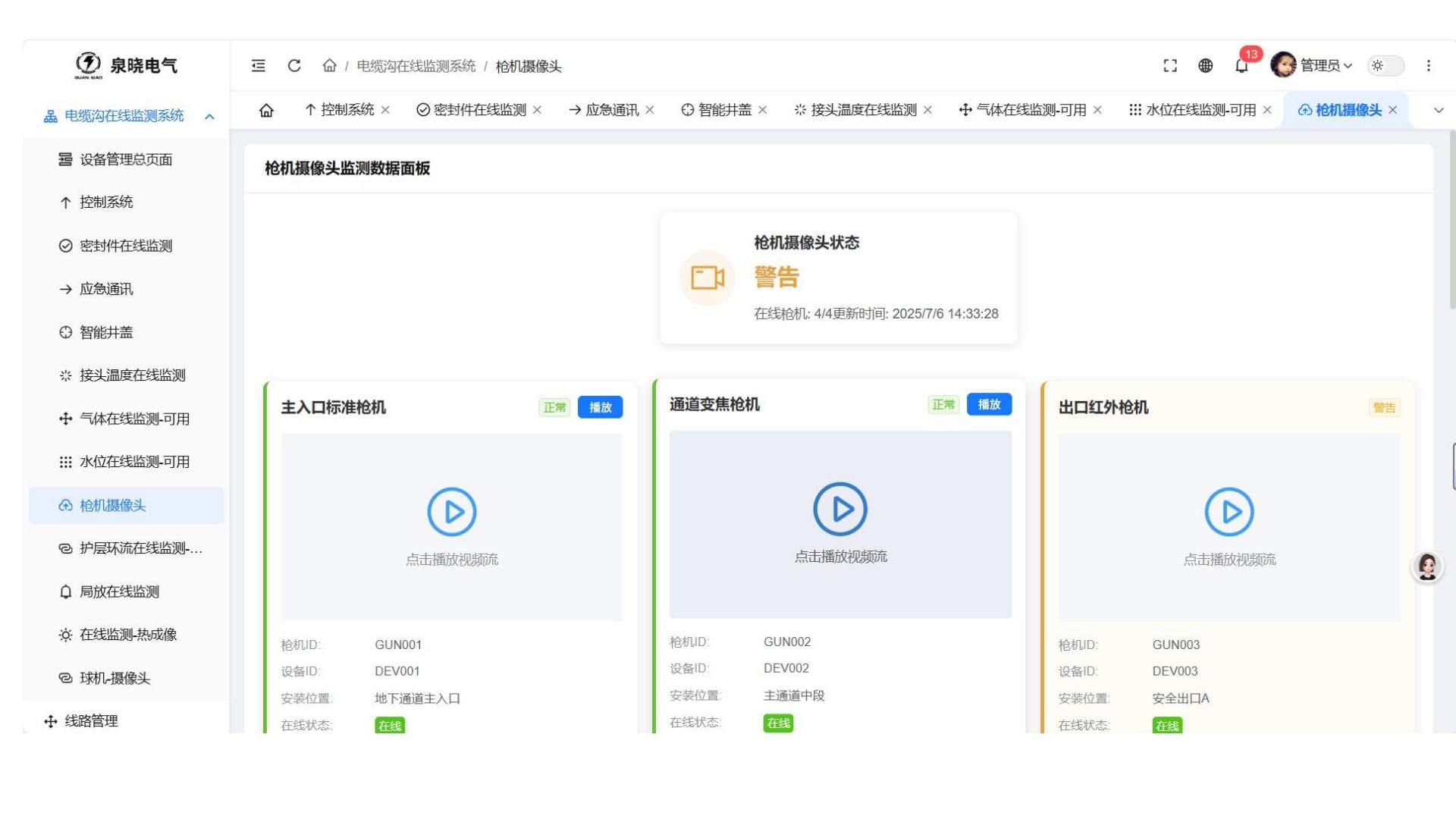Viewport: 1456px width, 819px height.
Task: Open 智能井盖 in the sidebar
Action: pos(126,333)
